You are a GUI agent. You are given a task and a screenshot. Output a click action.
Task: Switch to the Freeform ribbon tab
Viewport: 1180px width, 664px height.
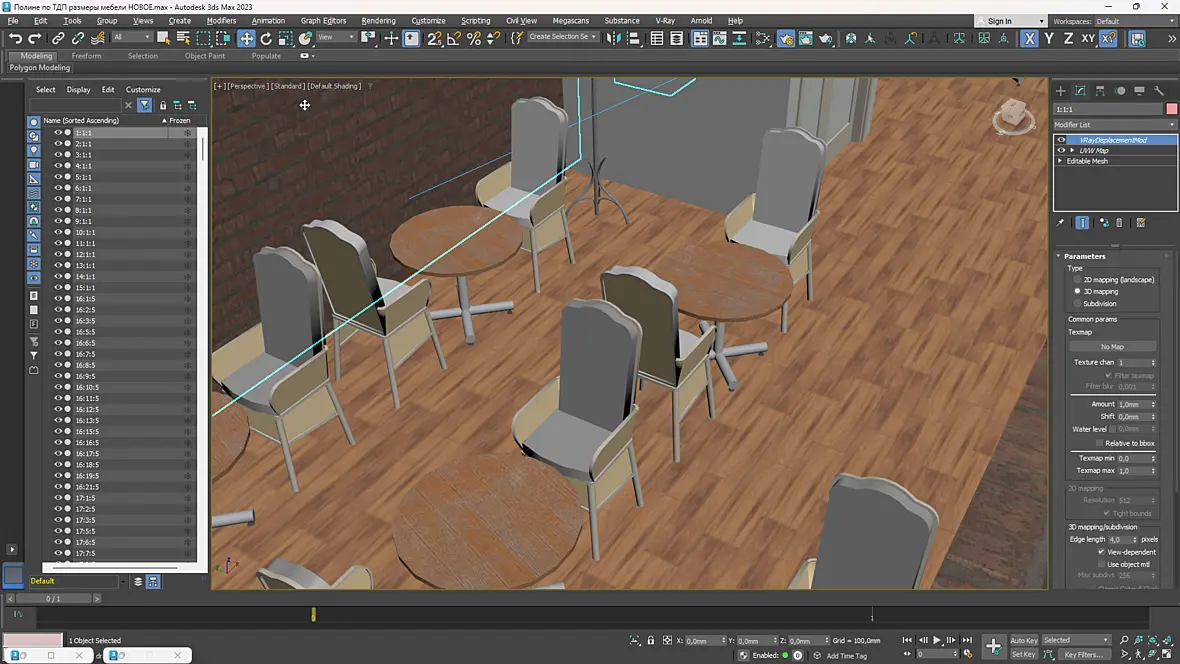87,56
